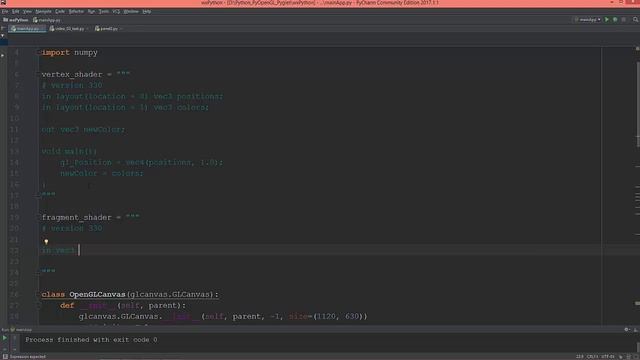Image resolution: width=640 pixels, height=360 pixels.
Task: Click the cursor position indicator in status bar
Action: (x=580, y=357)
